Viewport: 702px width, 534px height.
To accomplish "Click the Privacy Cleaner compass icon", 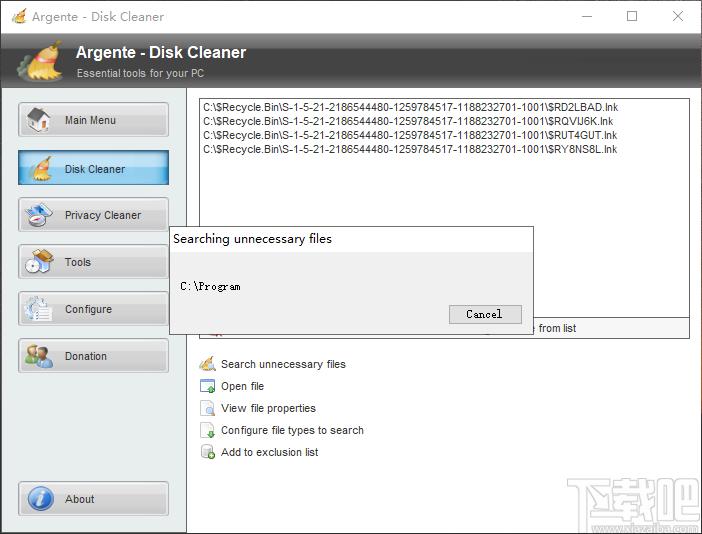I will 39,215.
